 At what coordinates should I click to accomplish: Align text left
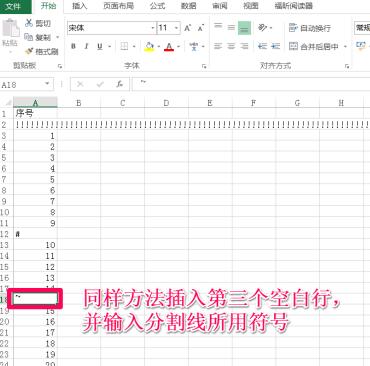click(218, 46)
